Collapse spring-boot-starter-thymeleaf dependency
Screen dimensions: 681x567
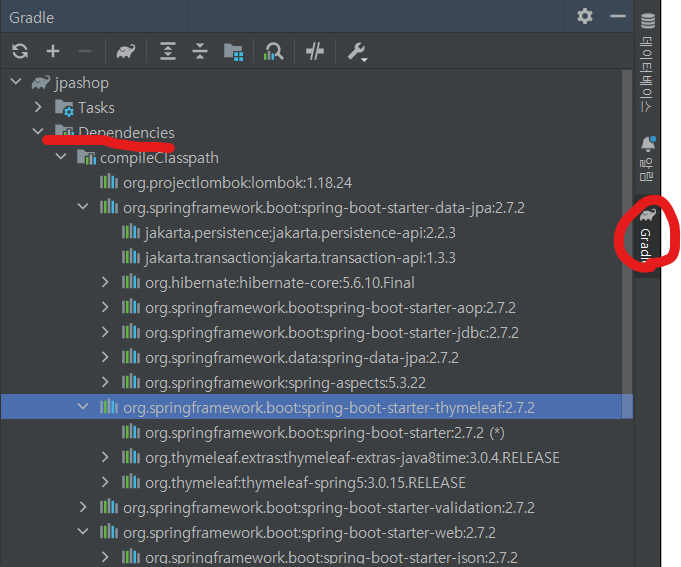(x=83, y=406)
